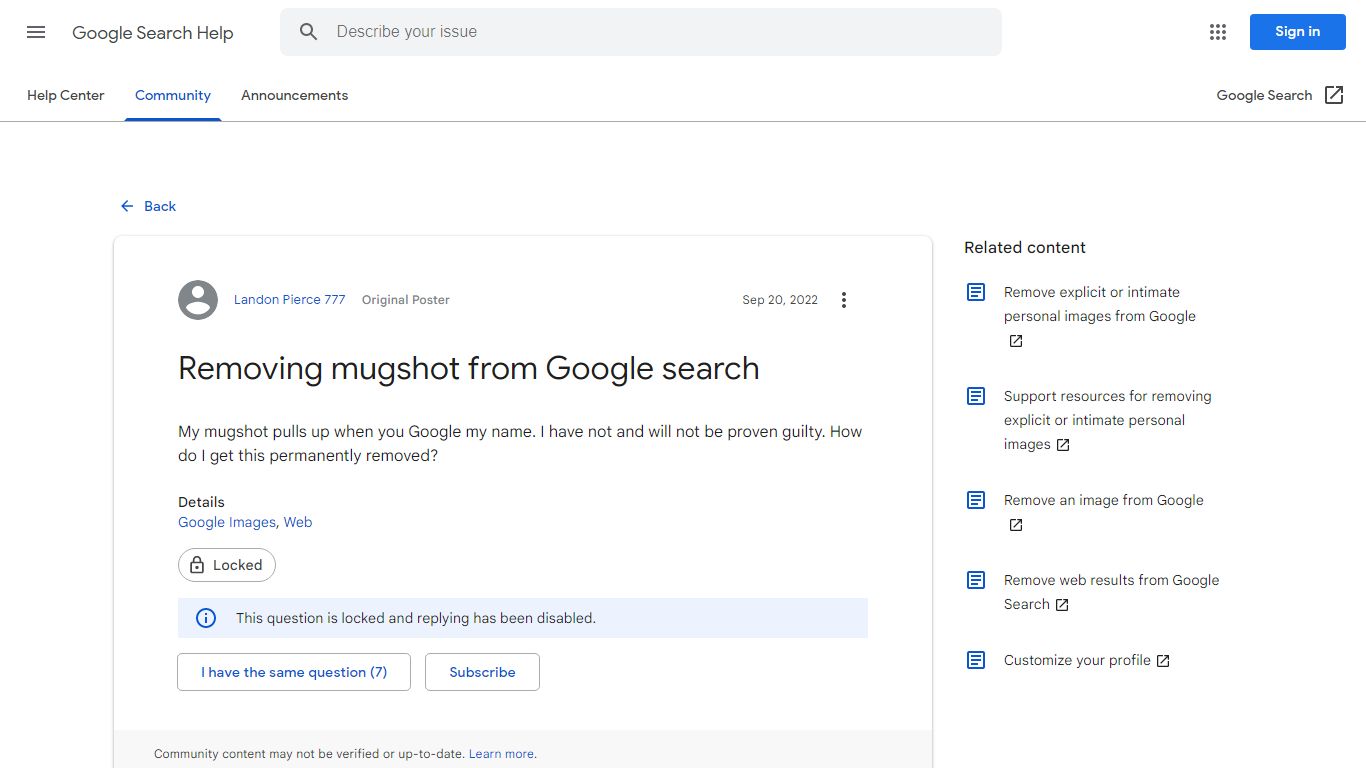Click the Sign in button
1366x768 pixels.
point(1297,31)
